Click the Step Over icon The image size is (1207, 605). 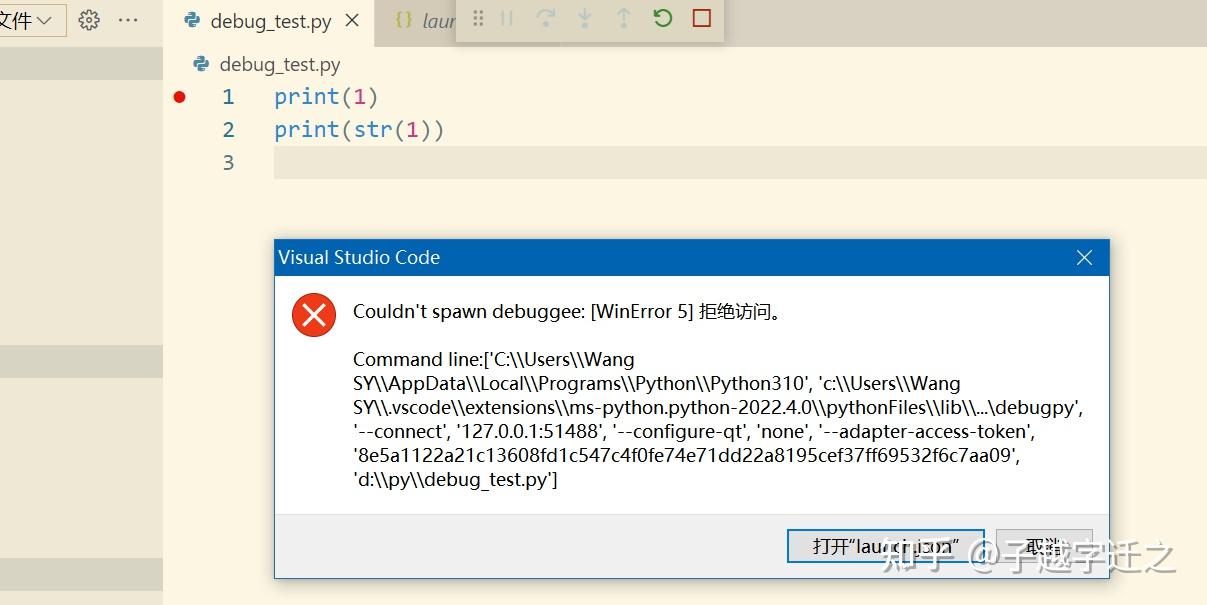pyautogui.click(x=545, y=19)
